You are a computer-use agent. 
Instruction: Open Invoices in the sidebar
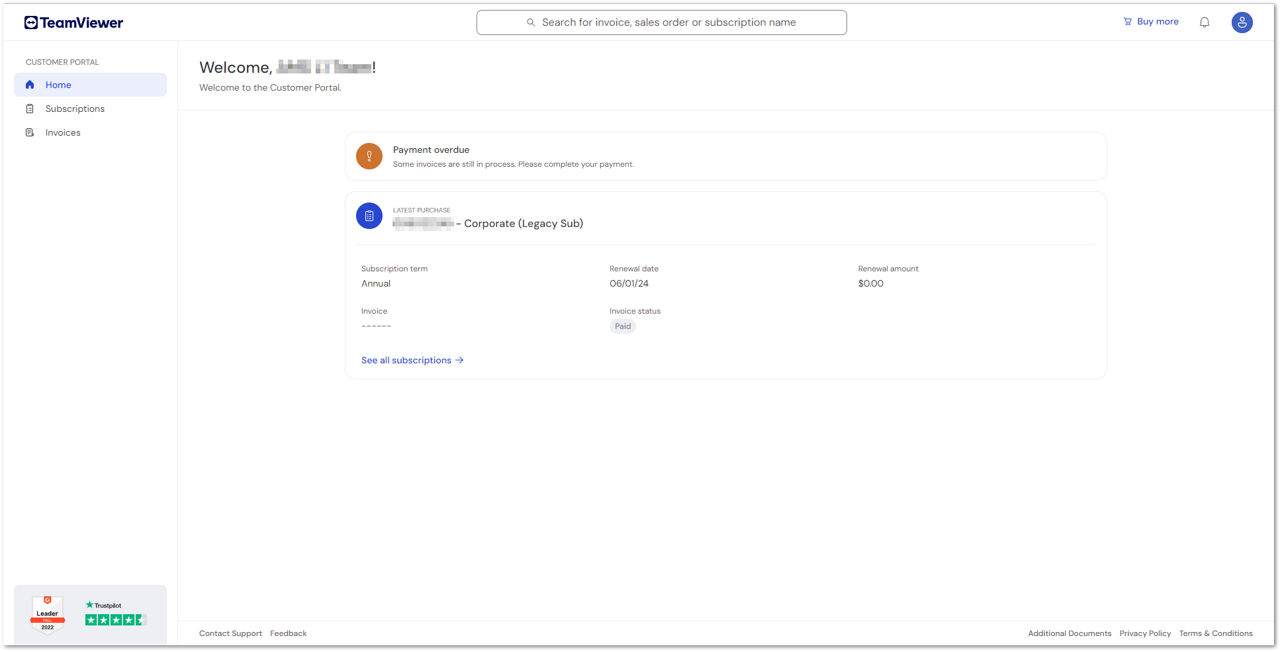(62, 133)
